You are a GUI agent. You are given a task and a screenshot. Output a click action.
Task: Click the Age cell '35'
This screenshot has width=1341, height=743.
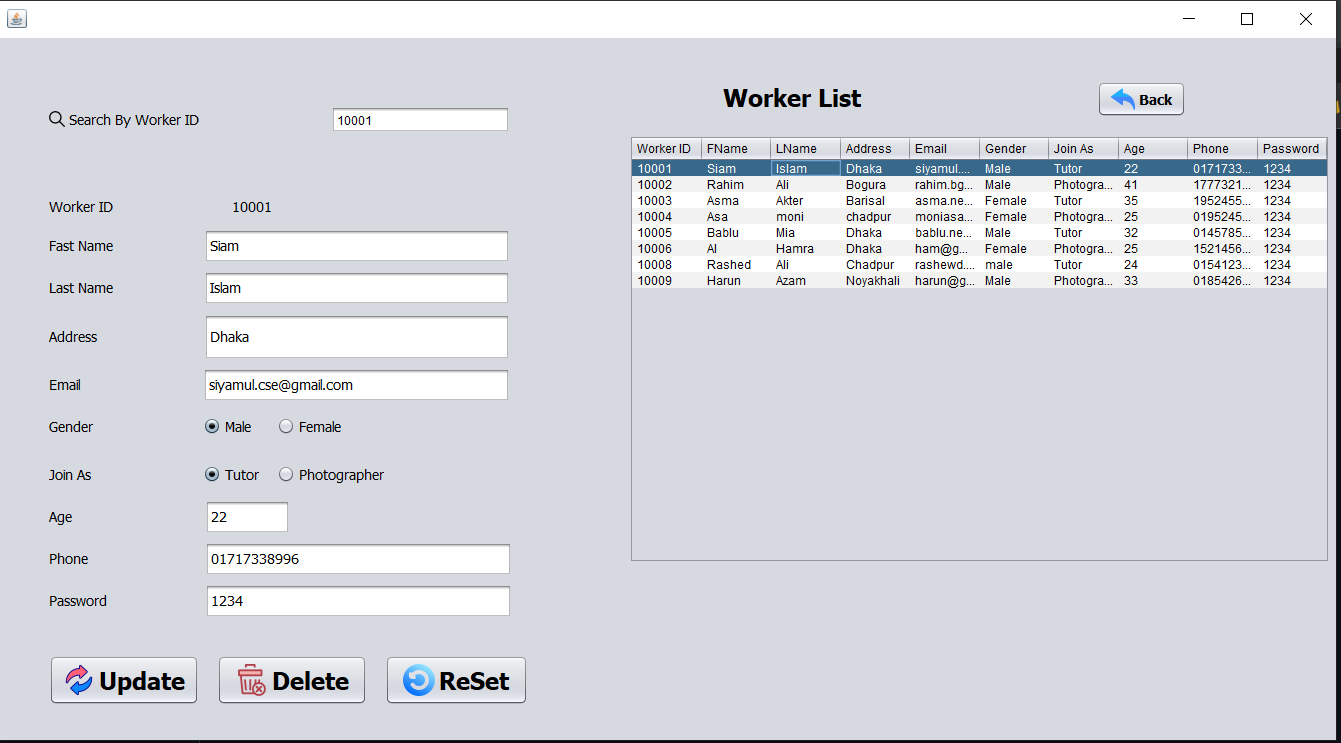click(1153, 201)
